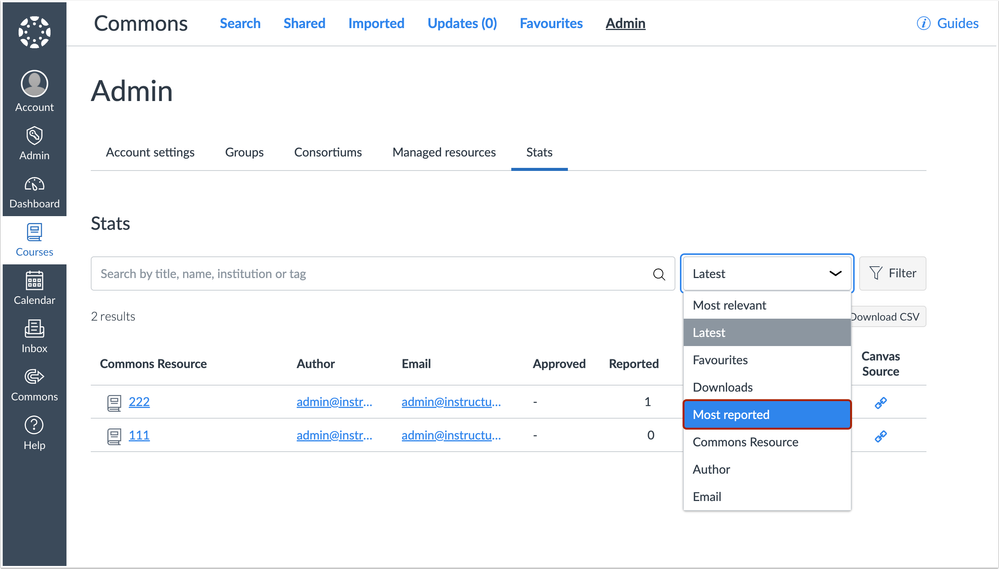Open Favourites in top navigation

click(x=551, y=24)
